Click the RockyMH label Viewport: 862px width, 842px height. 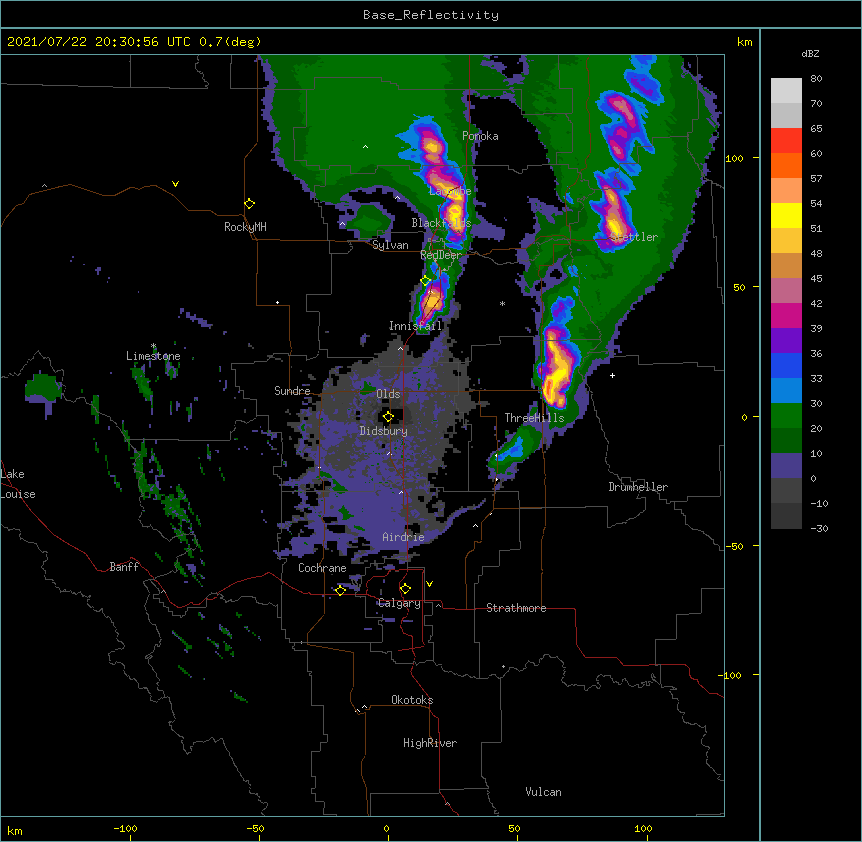pyautogui.click(x=245, y=227)
